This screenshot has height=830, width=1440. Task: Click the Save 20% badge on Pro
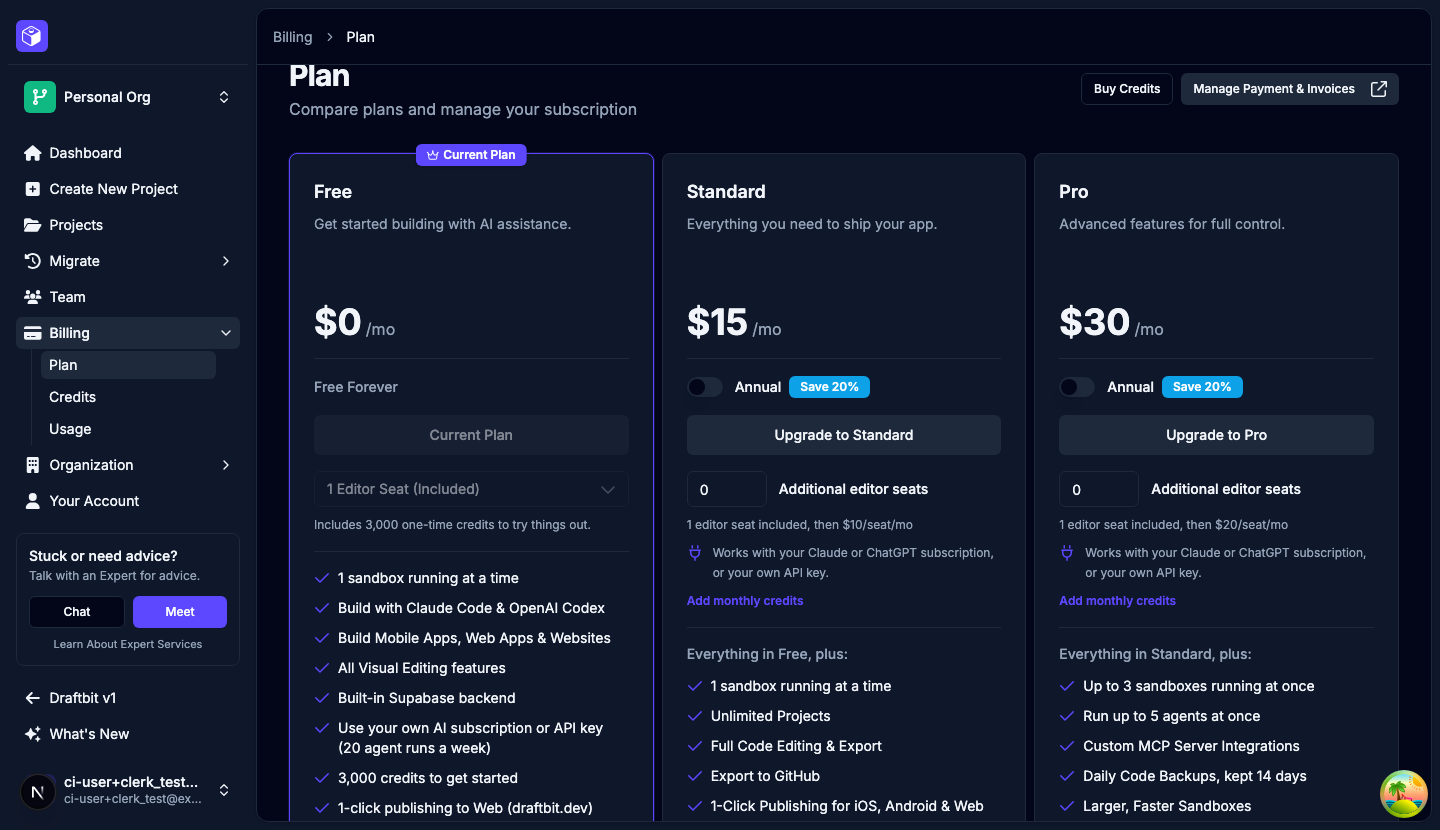(x=1202, y=387)
